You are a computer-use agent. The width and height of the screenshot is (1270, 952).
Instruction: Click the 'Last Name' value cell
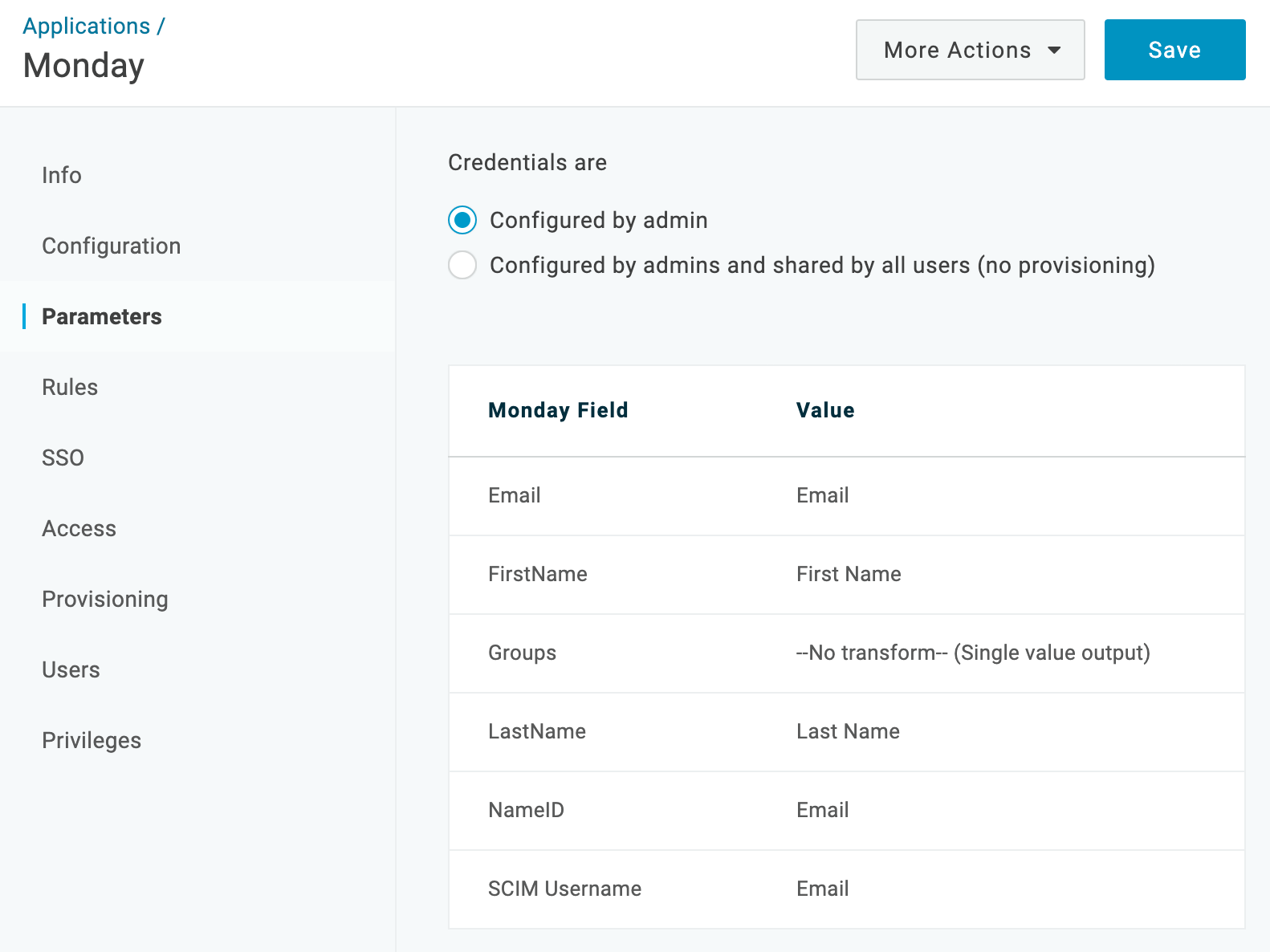[848, 731]
